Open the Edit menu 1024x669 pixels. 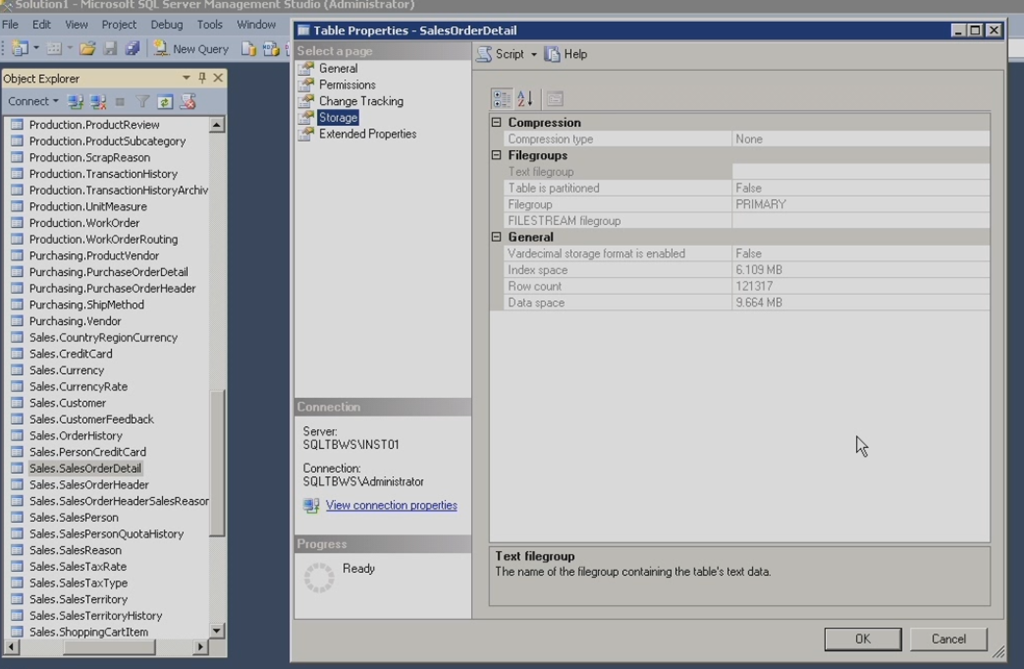click(41, 25)
